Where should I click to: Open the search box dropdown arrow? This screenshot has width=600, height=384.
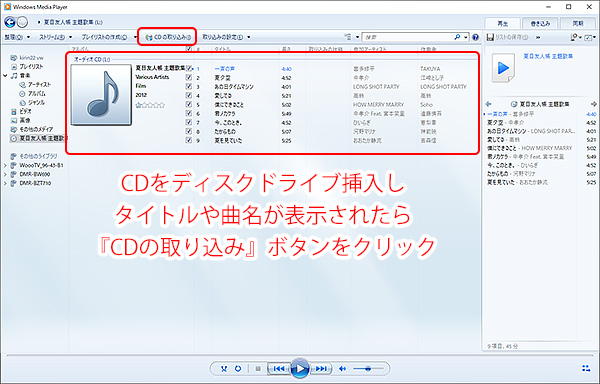[466, 37]
